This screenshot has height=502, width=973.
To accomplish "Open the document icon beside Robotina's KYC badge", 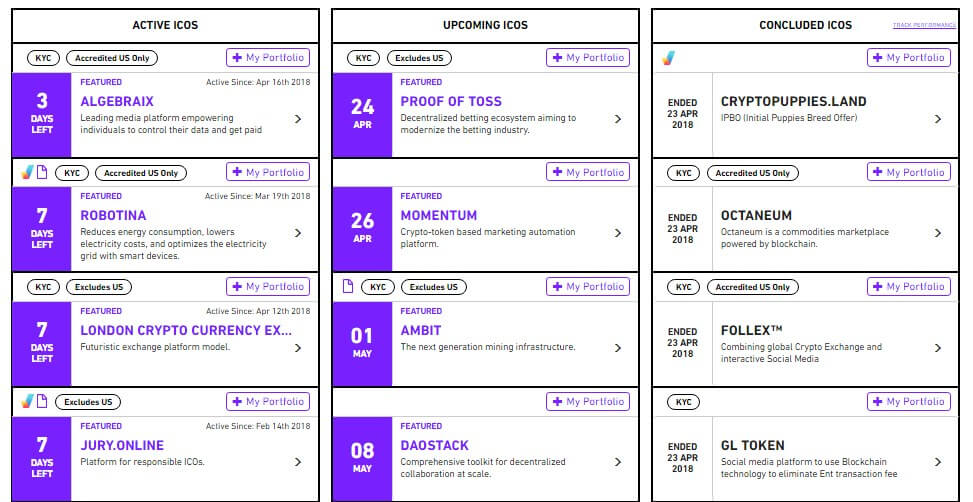I will click(42, 173).
